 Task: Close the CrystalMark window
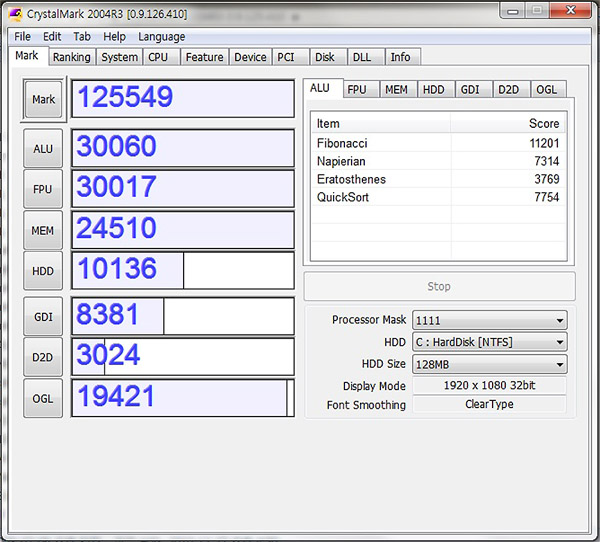click(x=570, y=10)
